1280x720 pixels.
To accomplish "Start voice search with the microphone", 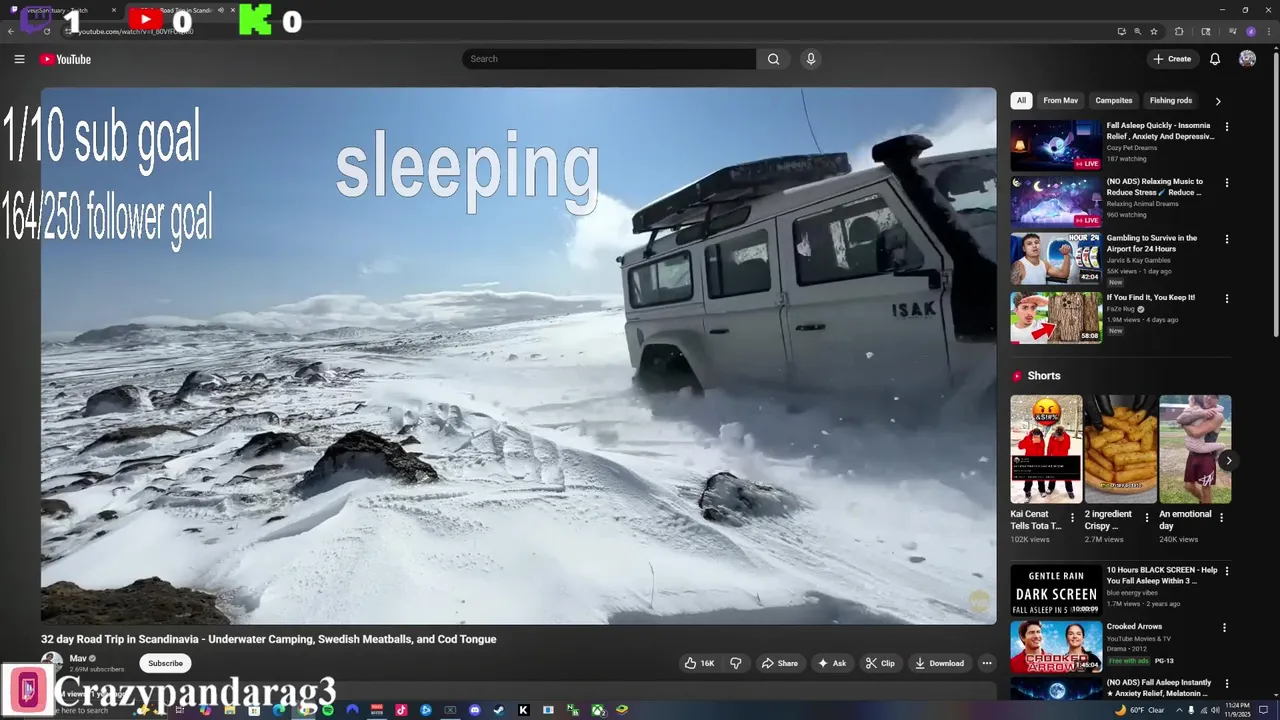I will (811, 59).
